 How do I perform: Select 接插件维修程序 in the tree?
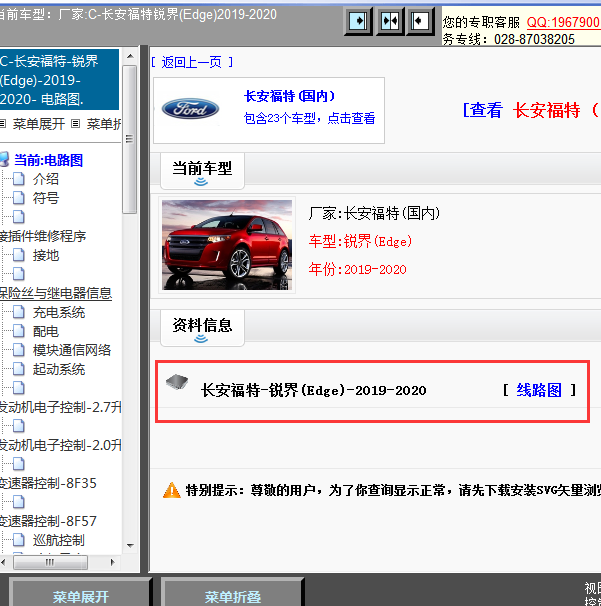(x=43, y=236)
